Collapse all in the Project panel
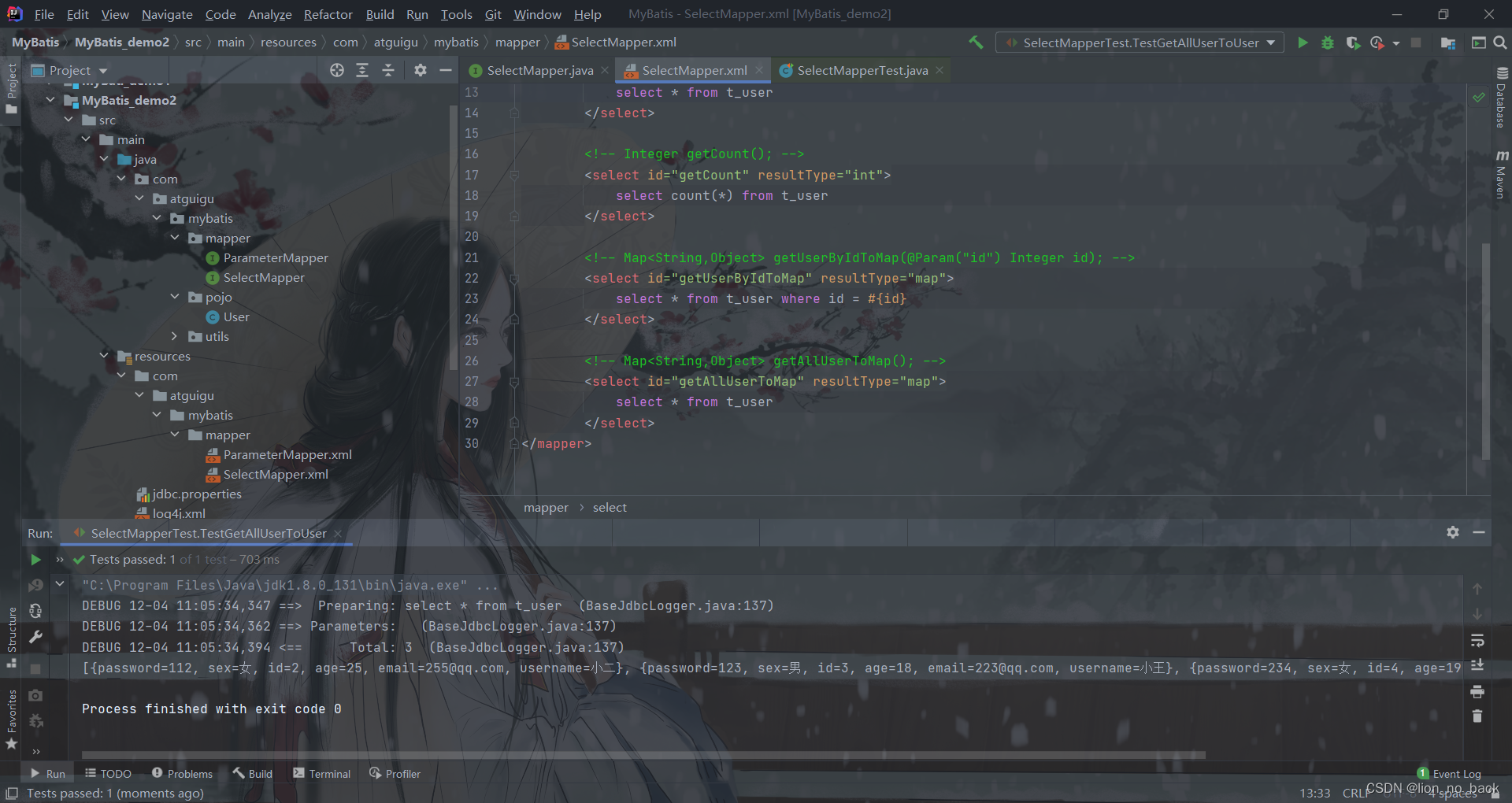The image size is (1512, 803). [388, 70]
